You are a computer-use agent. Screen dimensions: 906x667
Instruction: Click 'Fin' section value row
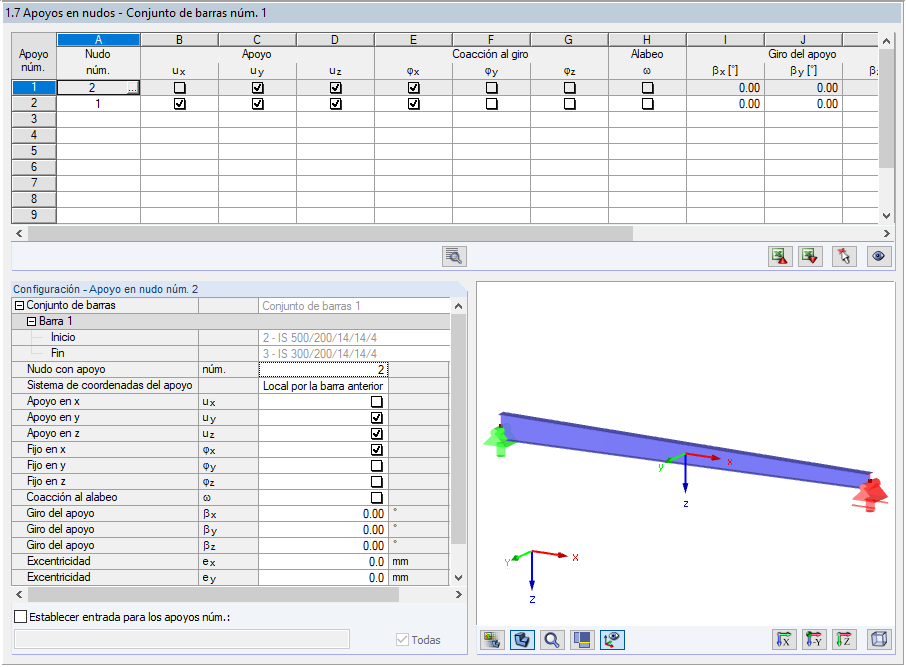(x=354, y=353)
